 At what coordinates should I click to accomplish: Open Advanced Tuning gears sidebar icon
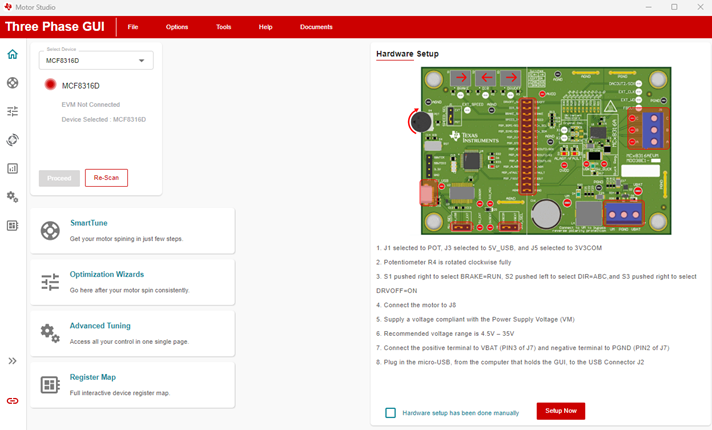12,197
